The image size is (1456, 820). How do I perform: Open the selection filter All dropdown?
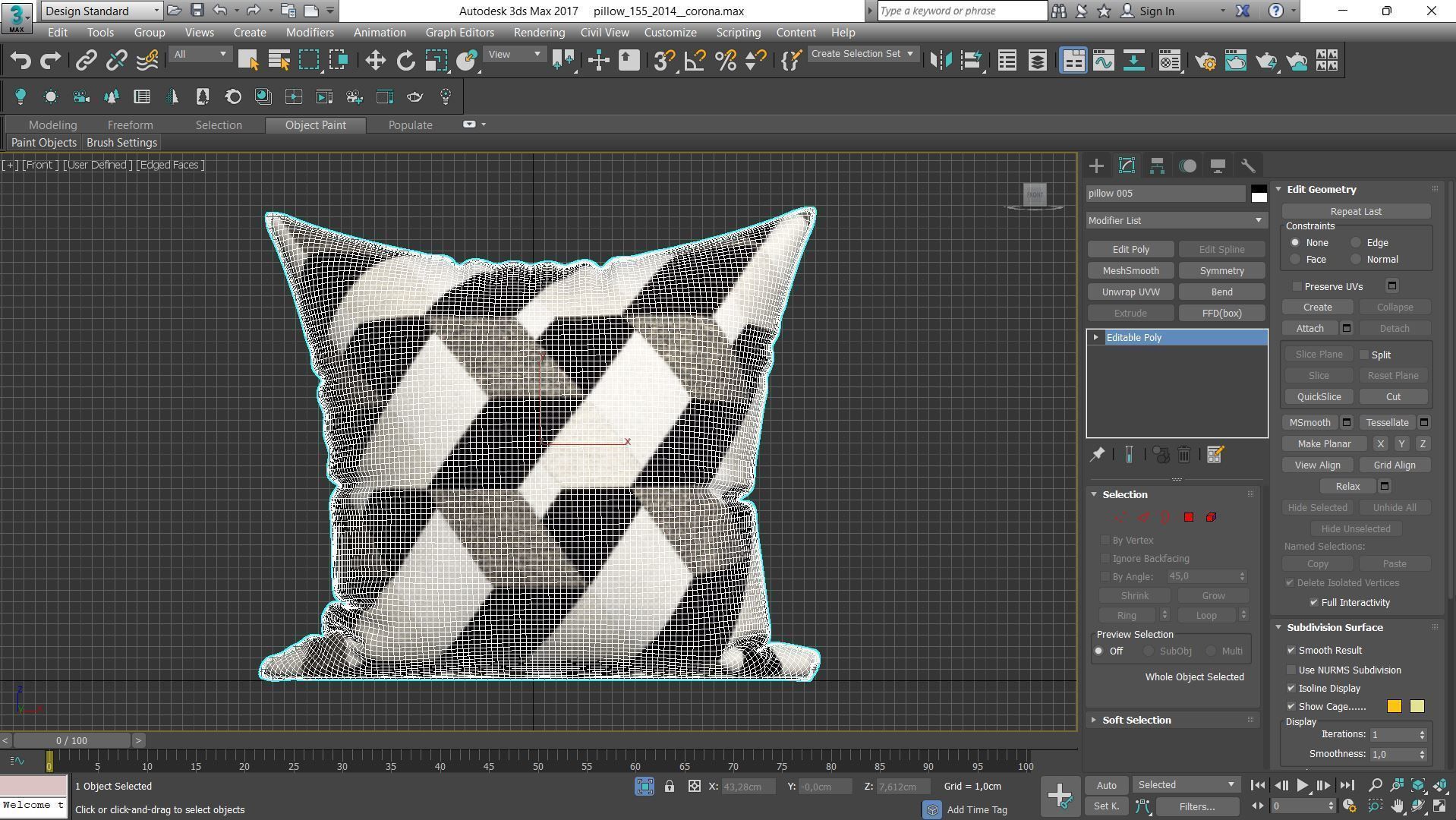point(200,55)
